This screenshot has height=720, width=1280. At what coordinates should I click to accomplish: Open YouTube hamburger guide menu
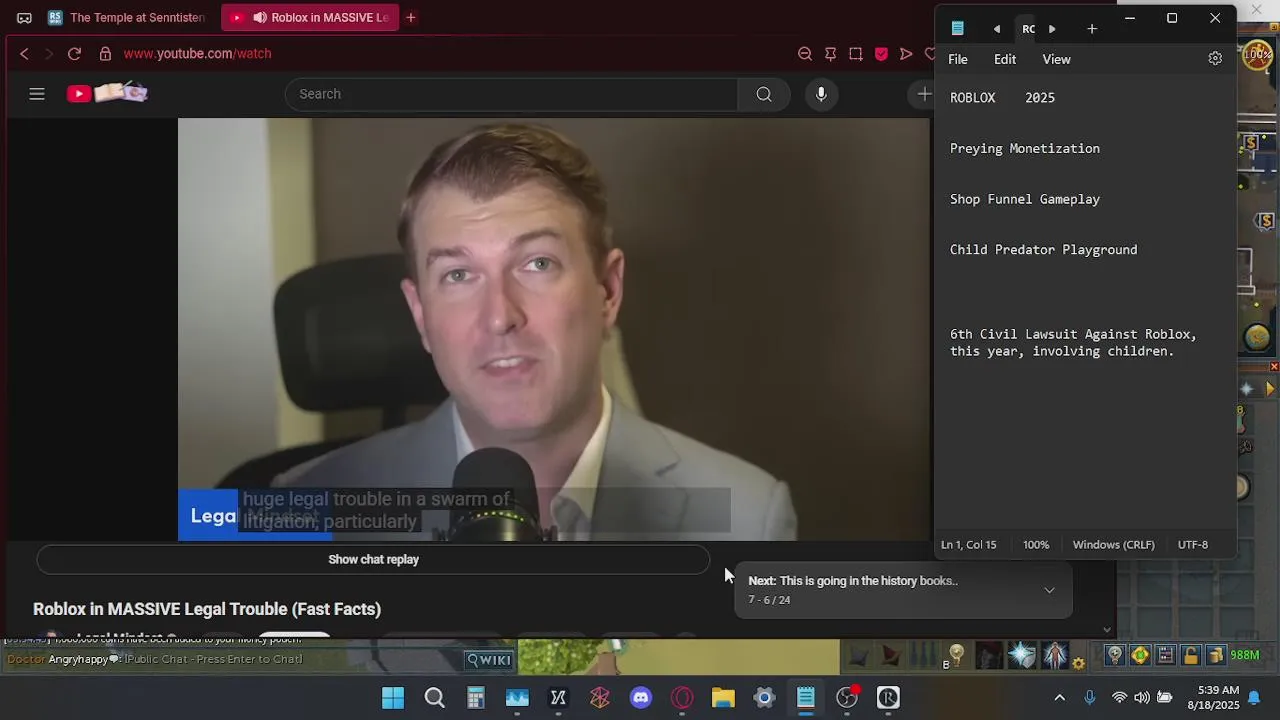(37, 93)
